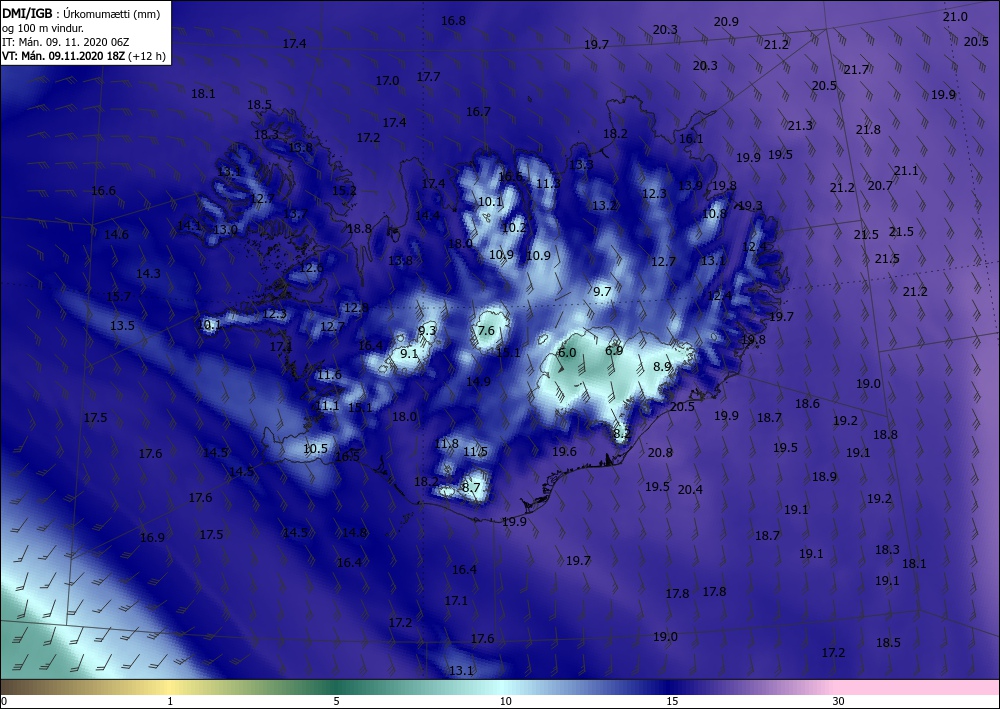Click the map value 10.2
The image size is (1000, 709).
[x=514, y=228]
